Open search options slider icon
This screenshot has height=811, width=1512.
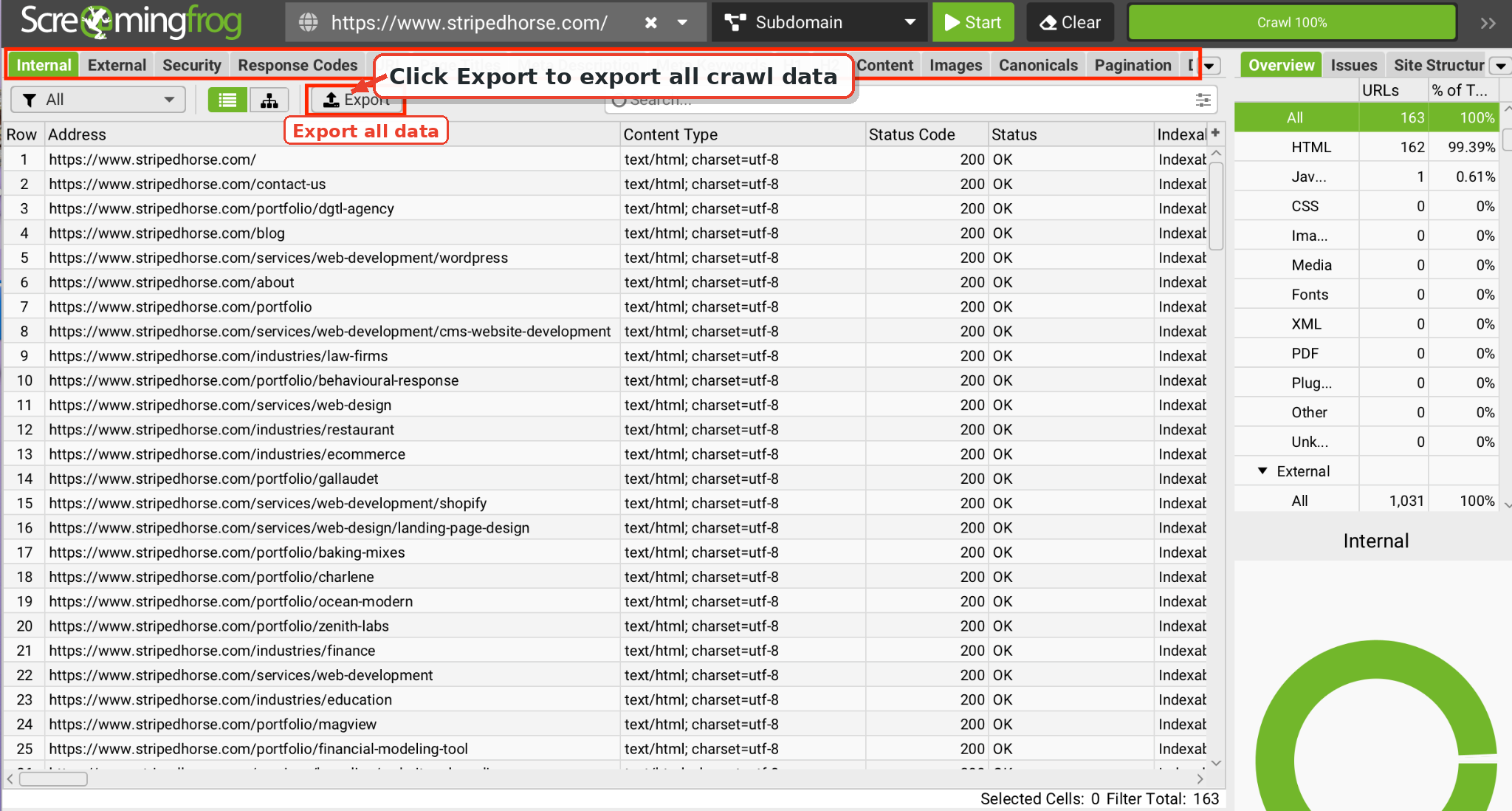[x=1203, y=100]
